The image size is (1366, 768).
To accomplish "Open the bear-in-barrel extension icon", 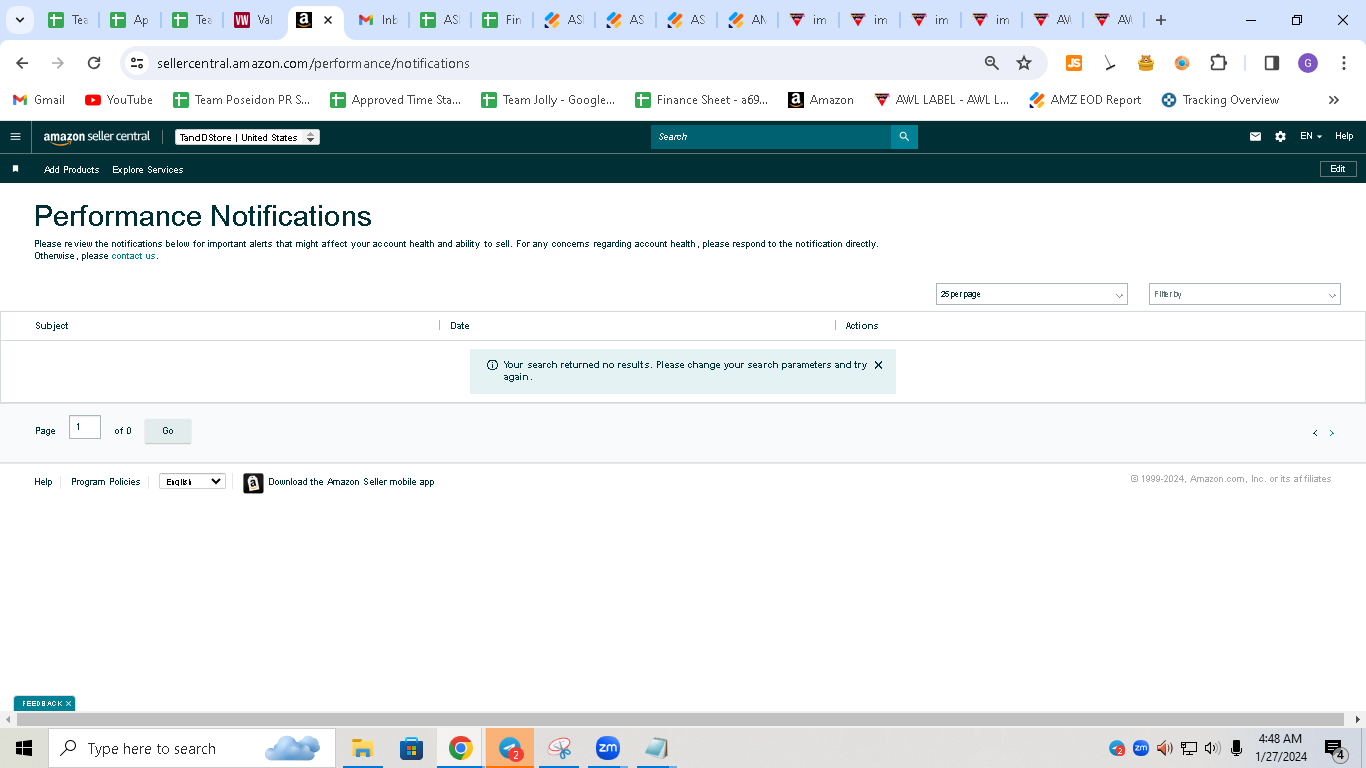I will pos(1146,63).
